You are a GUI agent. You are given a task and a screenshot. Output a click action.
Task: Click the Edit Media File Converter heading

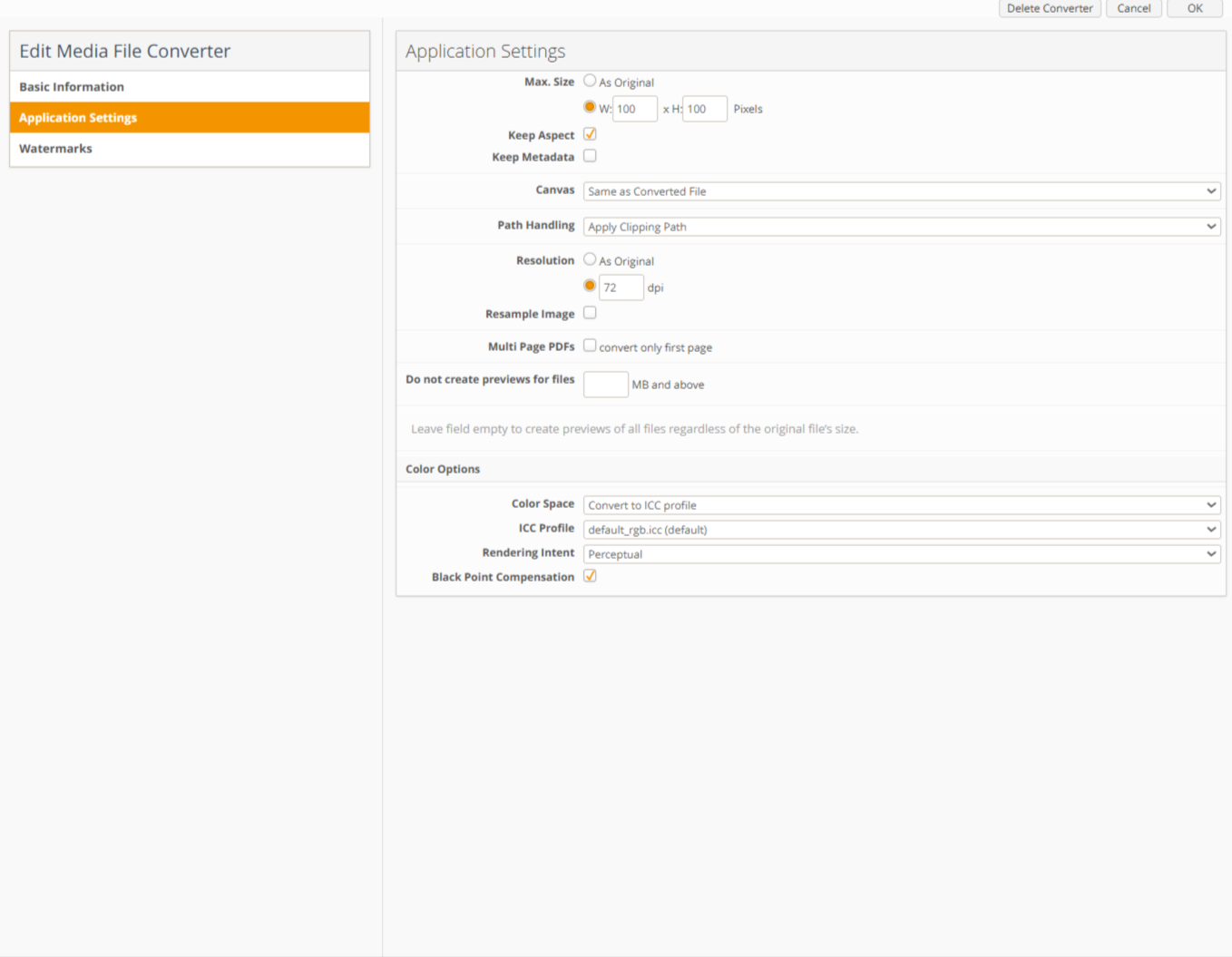pos(125,52)
